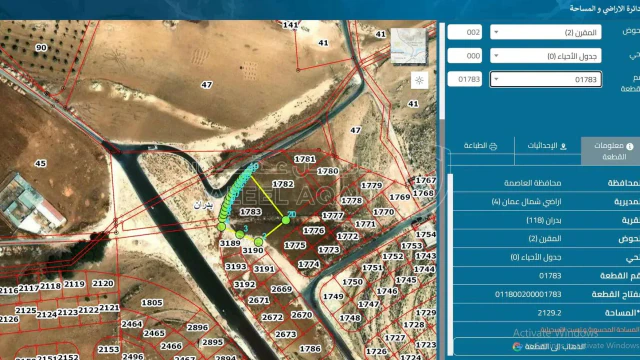The width and height of the screenshot is (640, 360).
Task: Click the brightness sun icon on the map
Action: [x=419, y=80]
